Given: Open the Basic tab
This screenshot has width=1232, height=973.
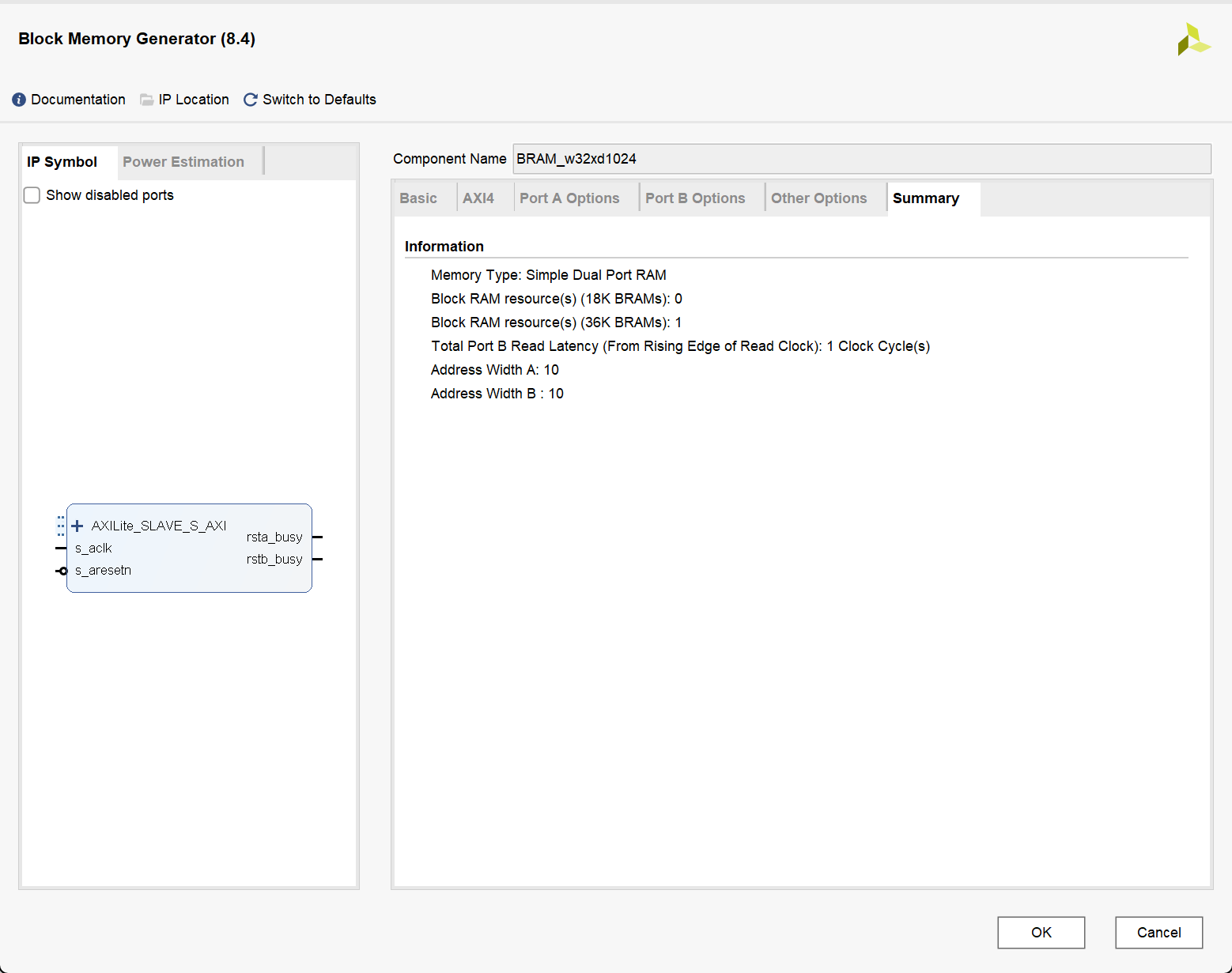Looking at the screenshot, I should point(418,198).
